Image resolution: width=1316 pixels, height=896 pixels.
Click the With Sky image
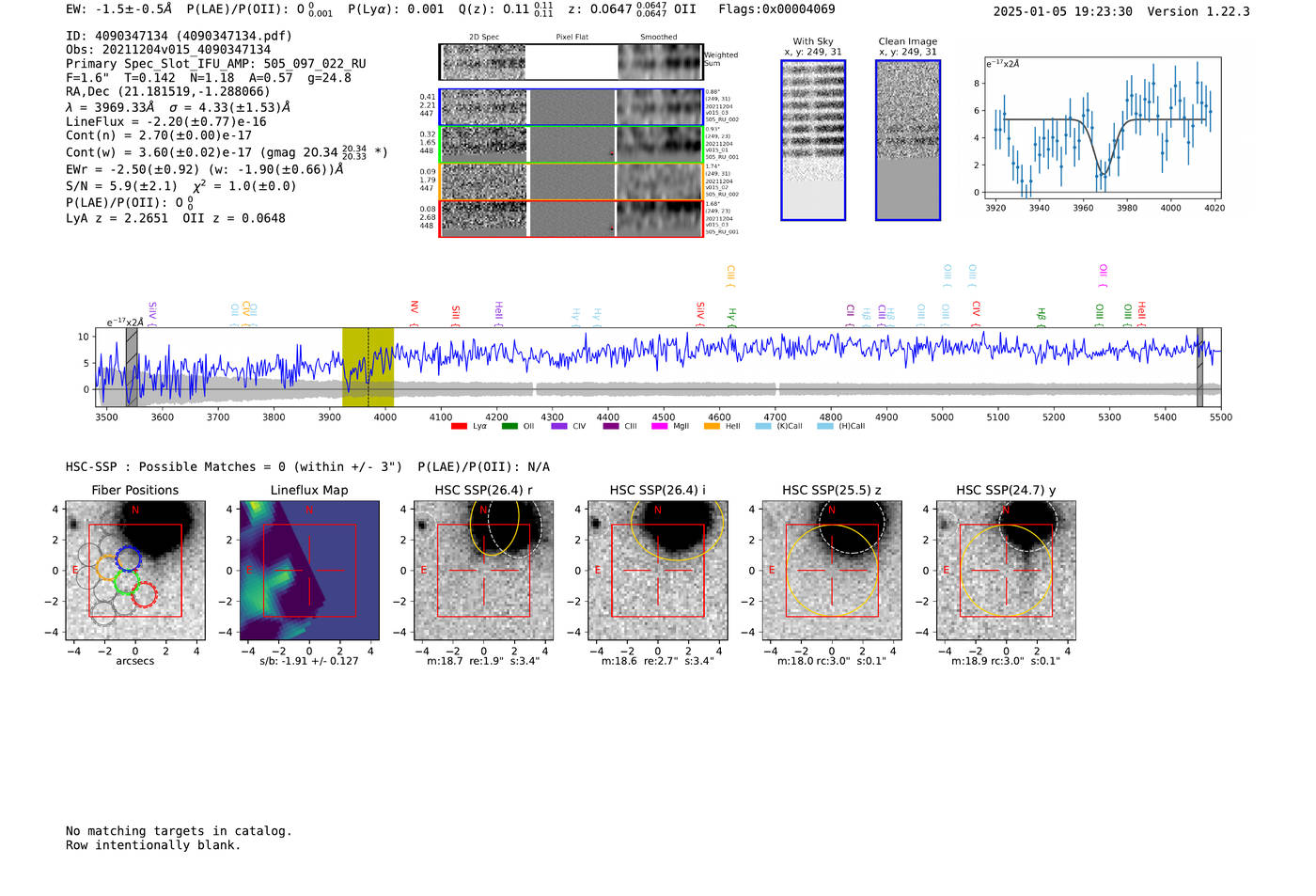(x=813, y=140)
